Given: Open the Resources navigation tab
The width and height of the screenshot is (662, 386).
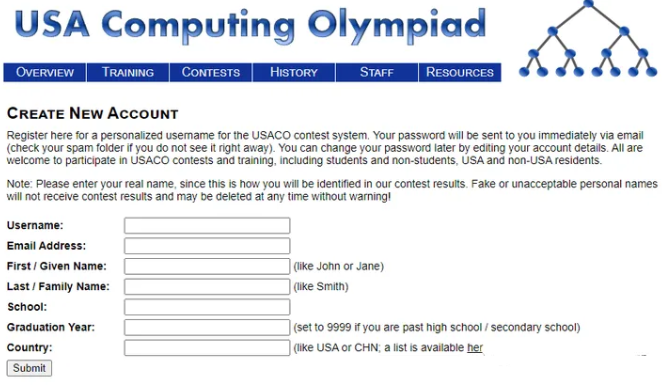Looking at the screenshot, I should [460, 72].
